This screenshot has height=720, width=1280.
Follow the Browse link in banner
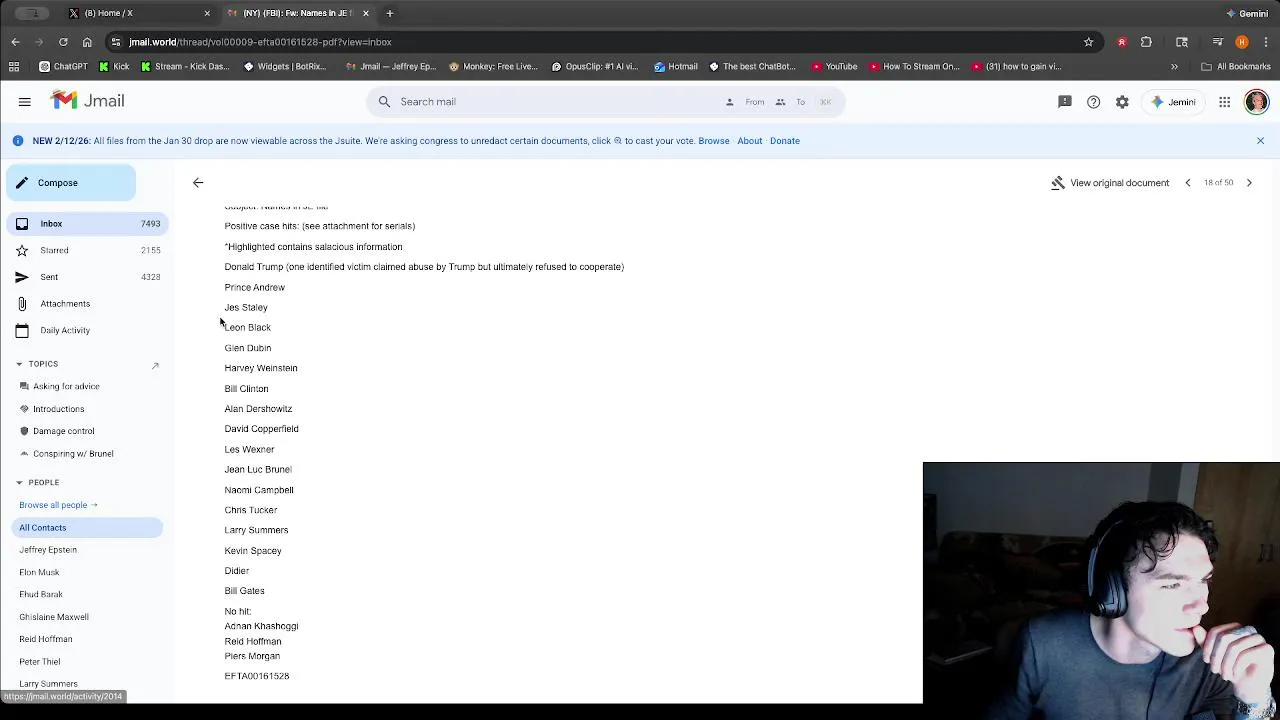713,141
